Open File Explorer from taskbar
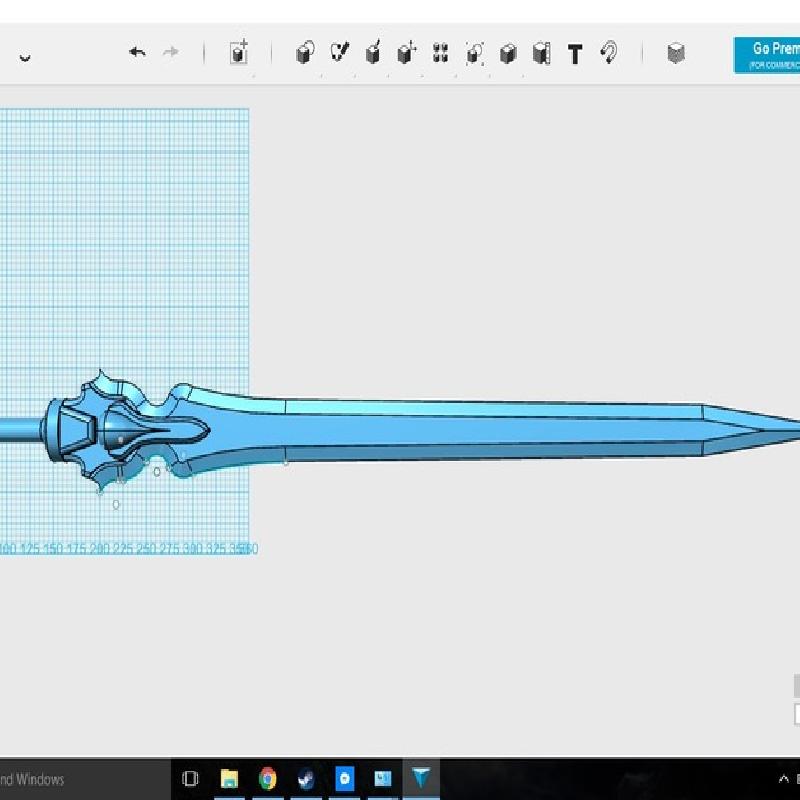 (x=229, y=779)
